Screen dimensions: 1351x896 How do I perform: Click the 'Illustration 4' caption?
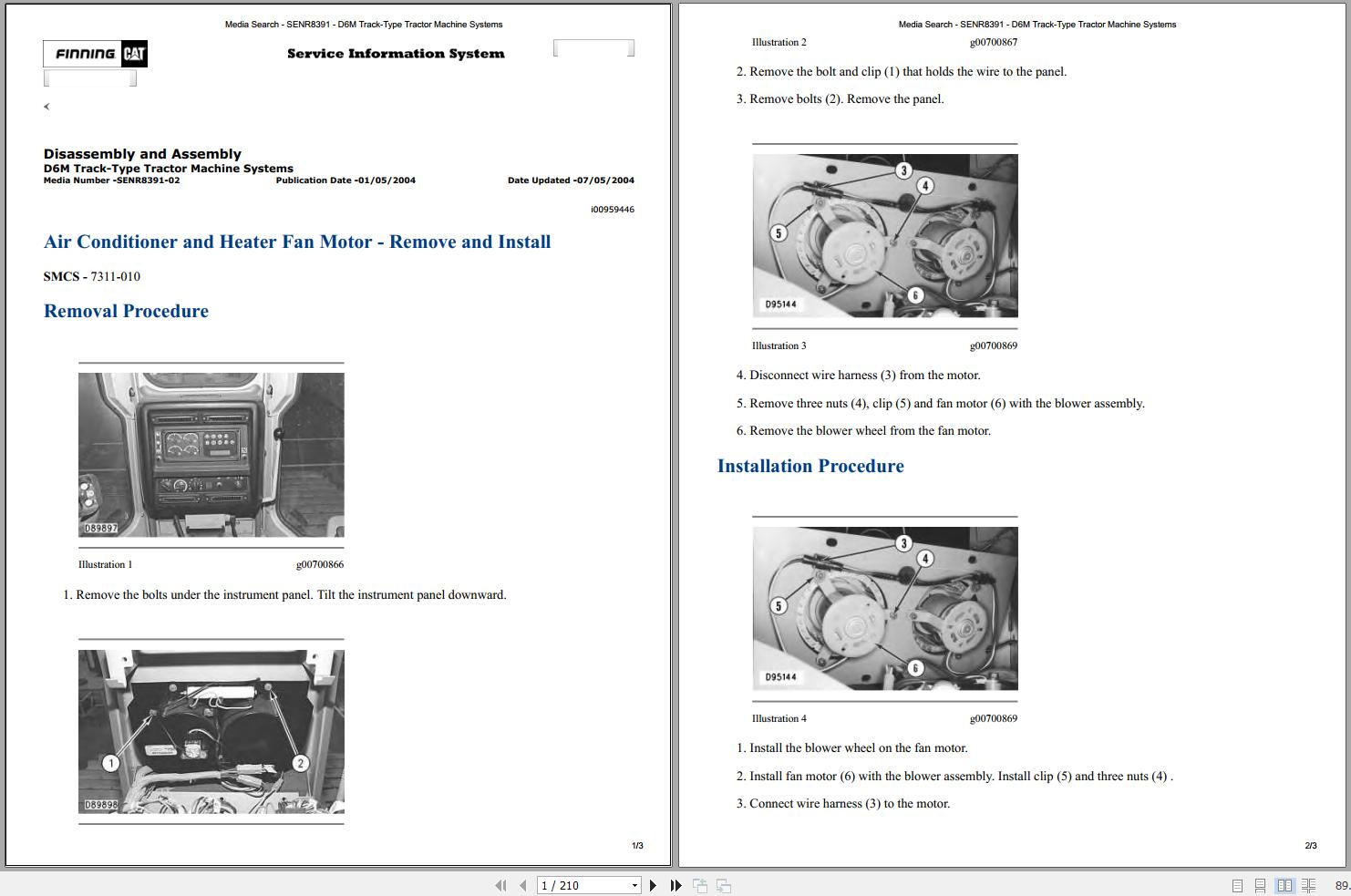779,718
